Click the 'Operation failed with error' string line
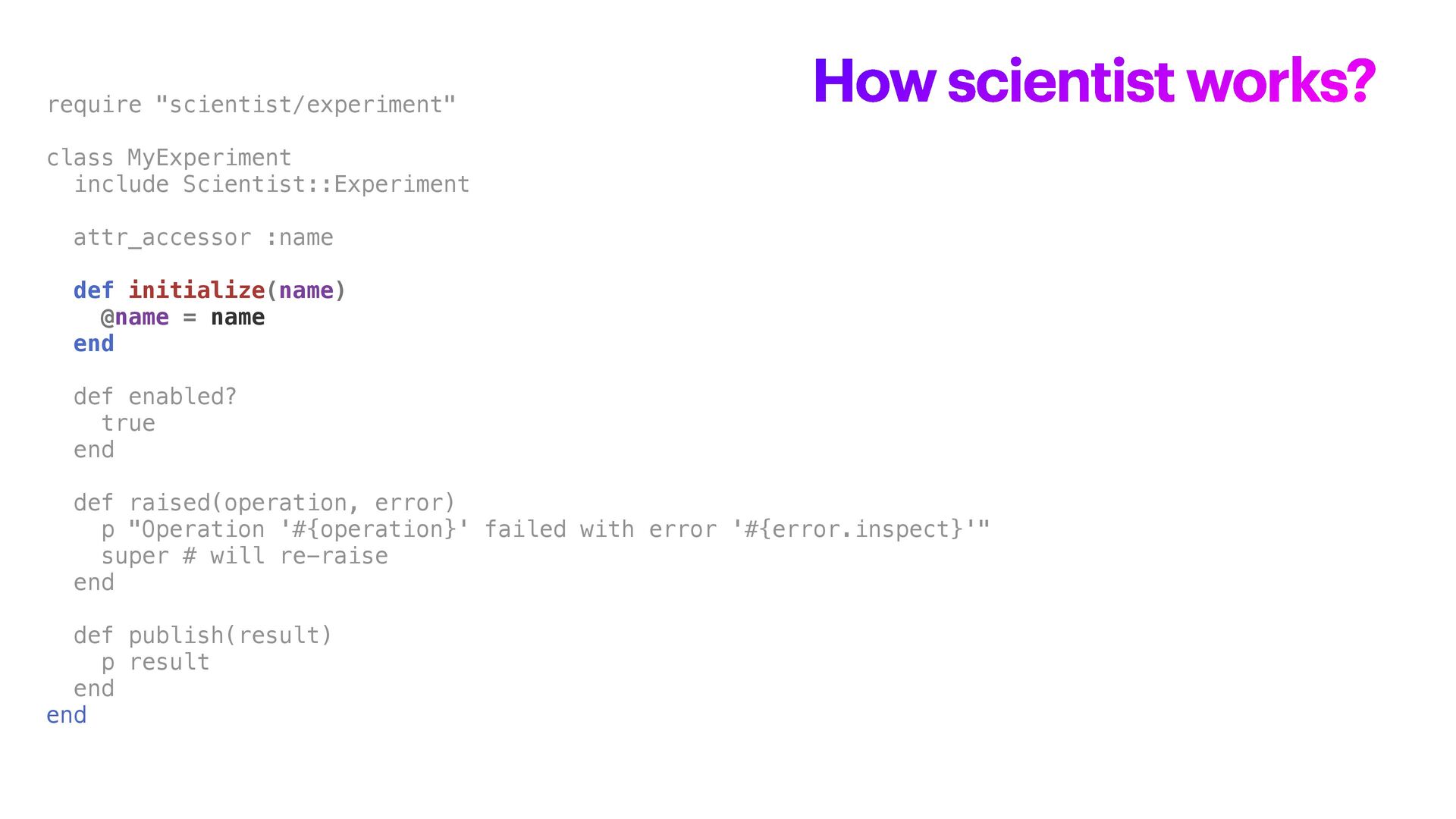 (x=545, y=529)
